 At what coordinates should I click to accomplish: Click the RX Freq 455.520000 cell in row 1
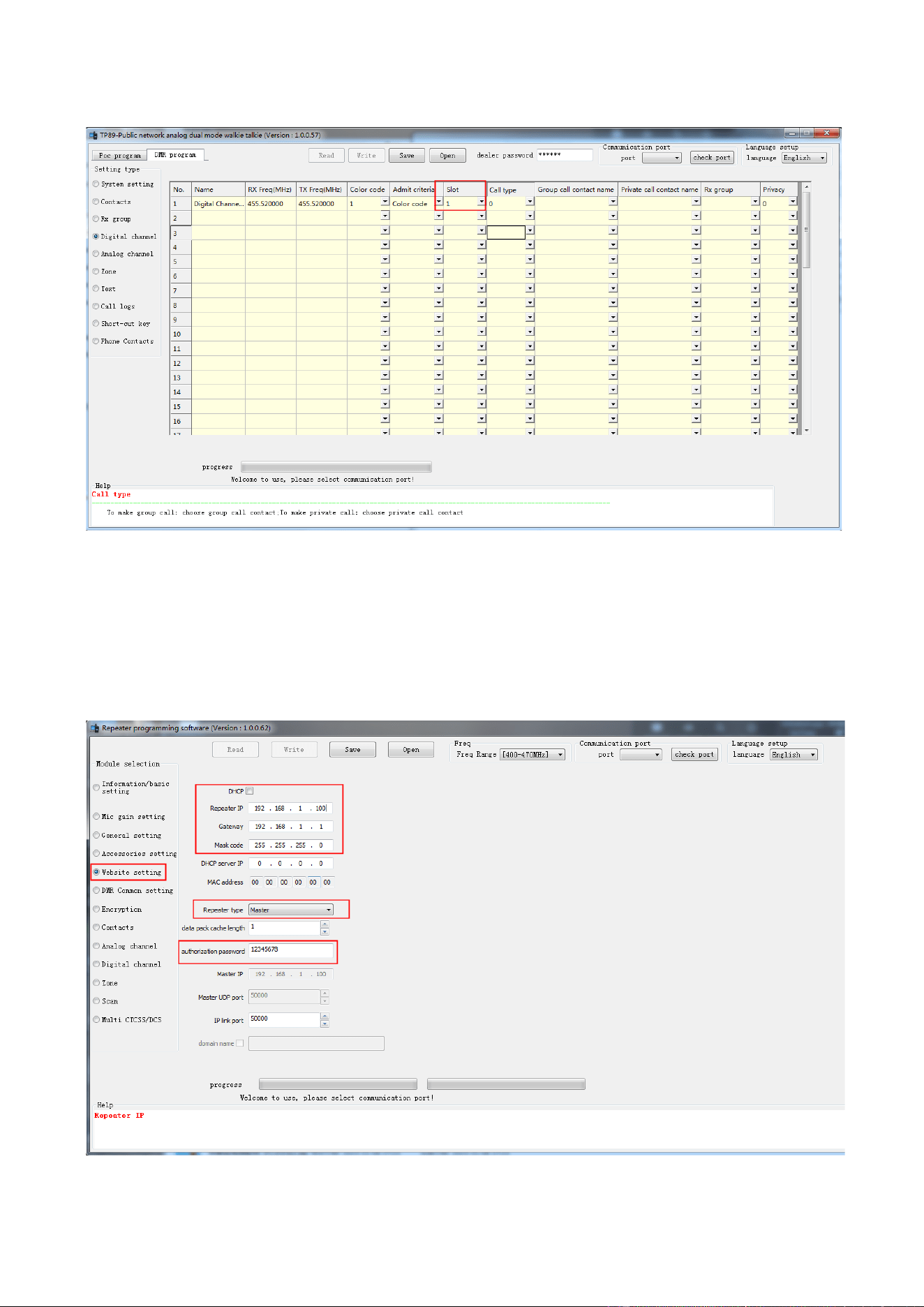coord(271,204)
